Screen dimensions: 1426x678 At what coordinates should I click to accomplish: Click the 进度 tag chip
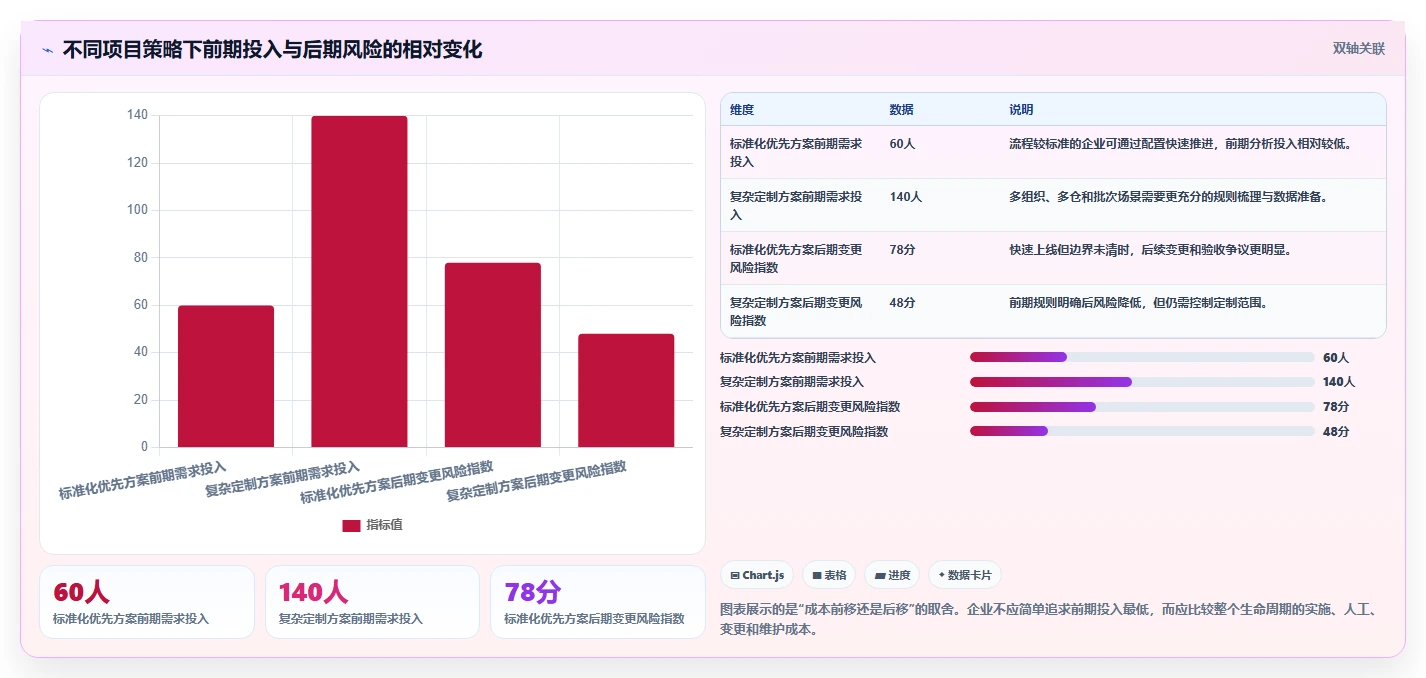[892, 575]
